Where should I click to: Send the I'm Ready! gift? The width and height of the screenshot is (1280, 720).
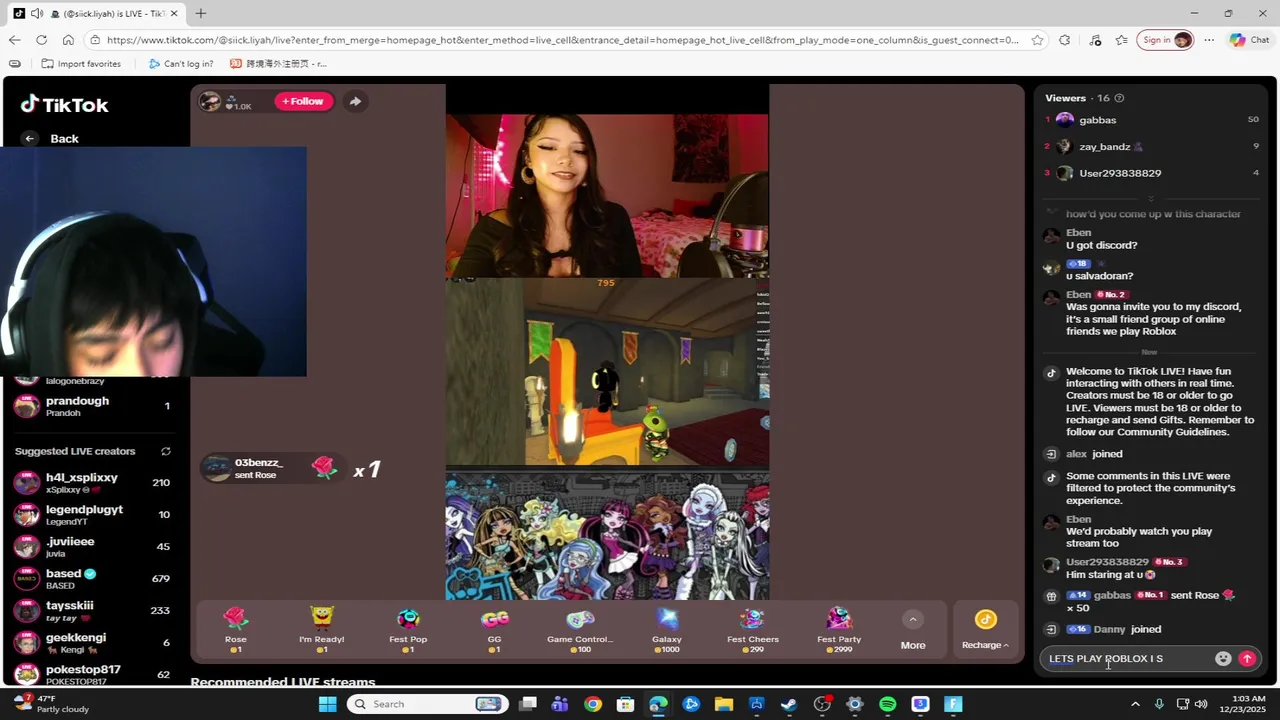[x=321, y=629]
